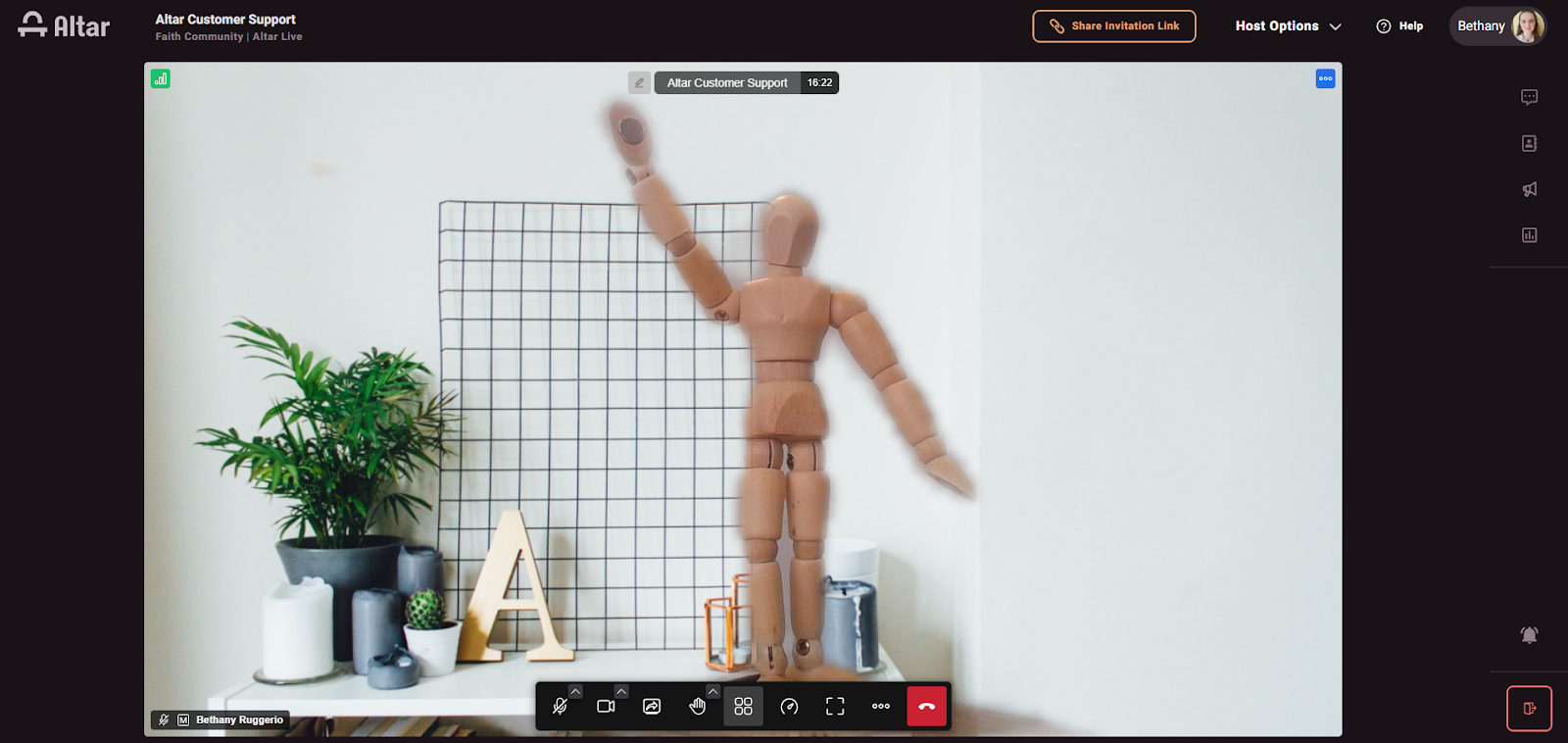Click the Bethany profile avatar

click(x=1527, y=26)
